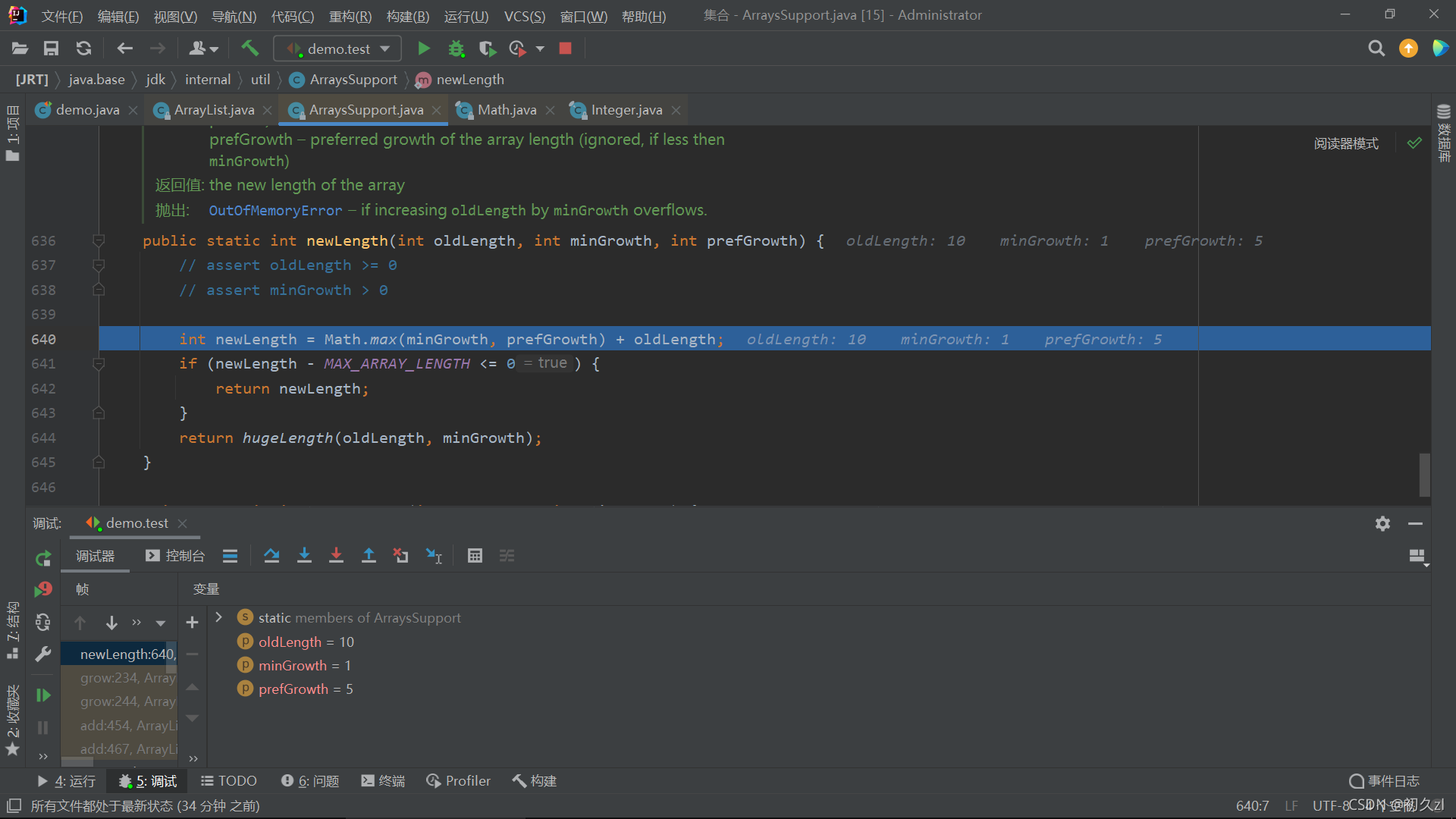Click Run to Cursor debugger icon
Viewport: 1456px width, 819px height.
pos(433,556)
